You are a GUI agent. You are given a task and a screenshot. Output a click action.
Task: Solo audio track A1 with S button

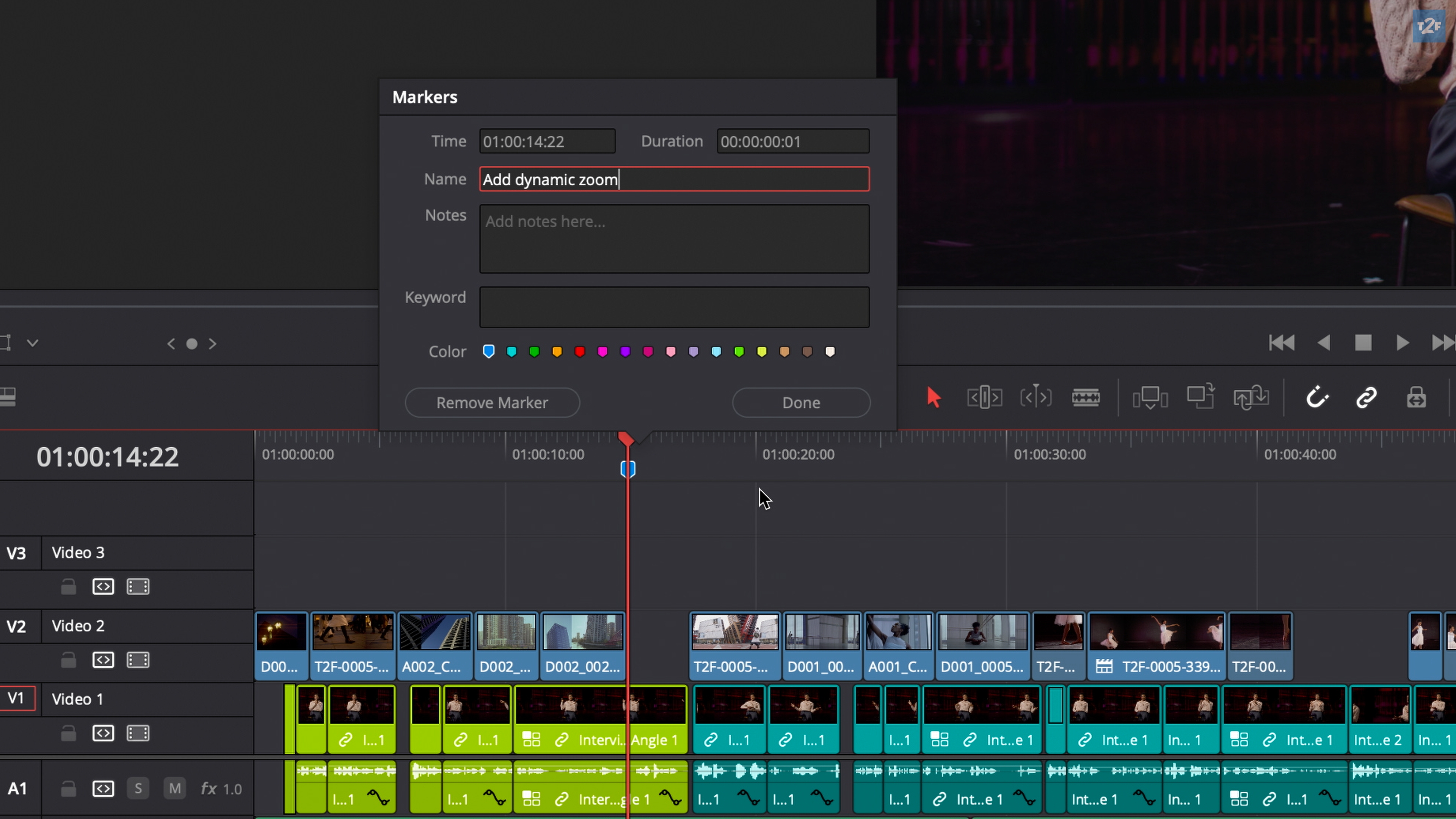pos(138,789)
